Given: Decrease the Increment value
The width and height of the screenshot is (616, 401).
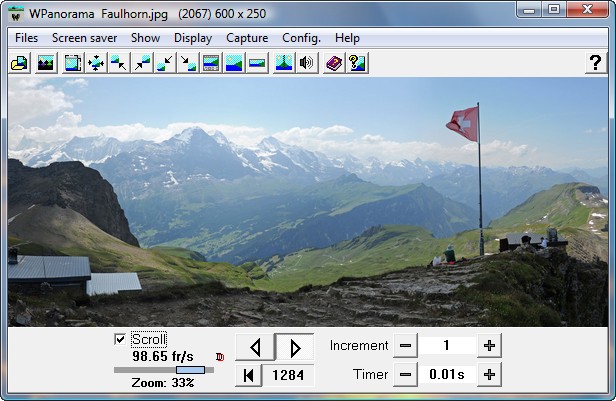Looking at the screenshot, I should (x=405, y=346).
